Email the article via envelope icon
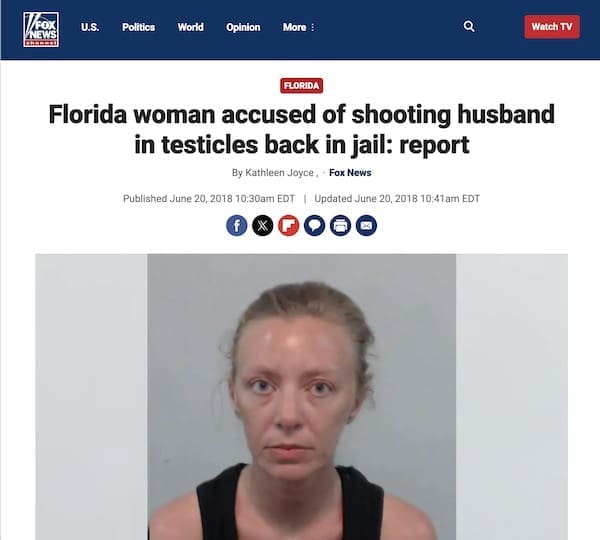The image size is (600, 540). (x=366, y=225)
